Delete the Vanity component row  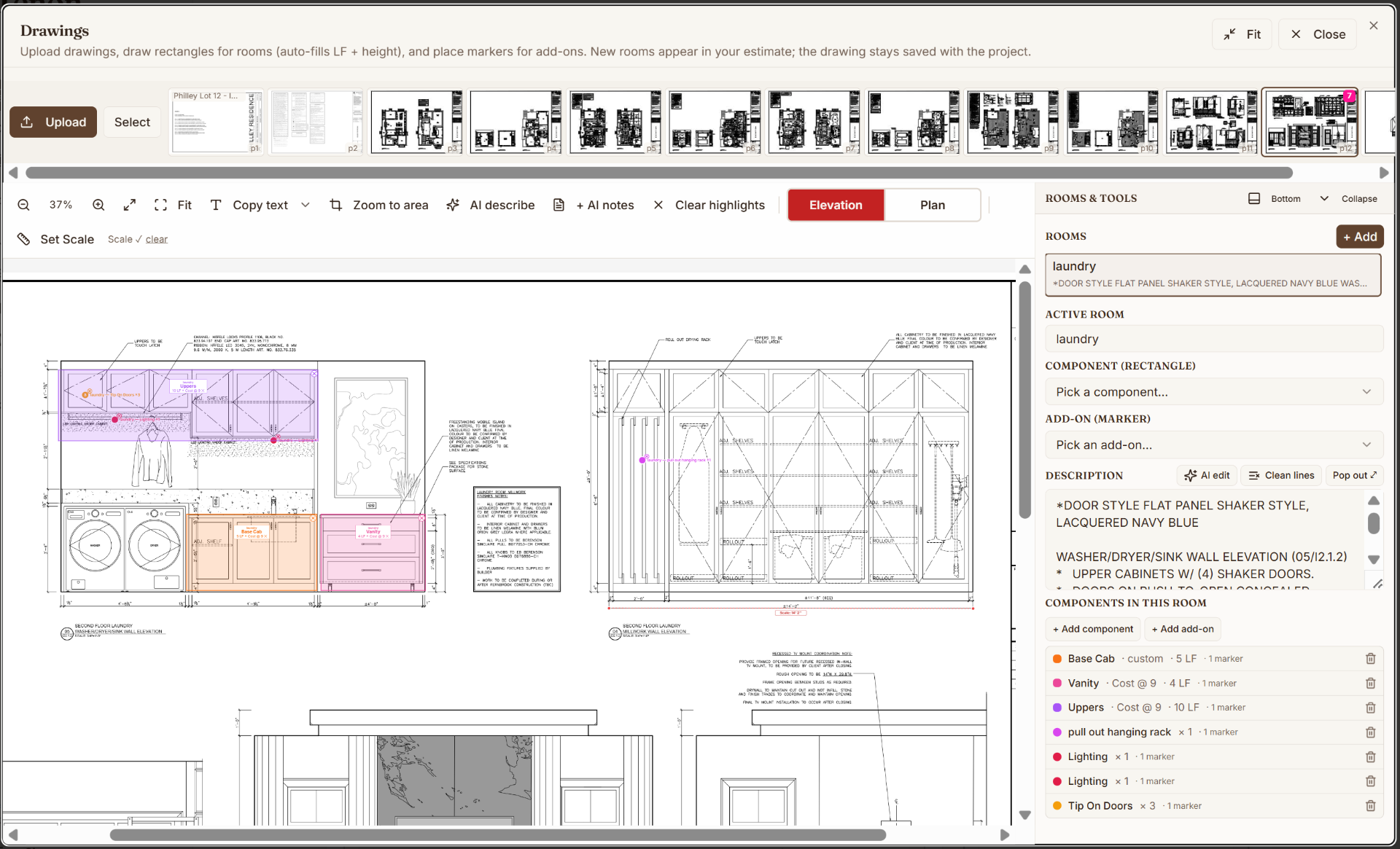point(1370,684)
